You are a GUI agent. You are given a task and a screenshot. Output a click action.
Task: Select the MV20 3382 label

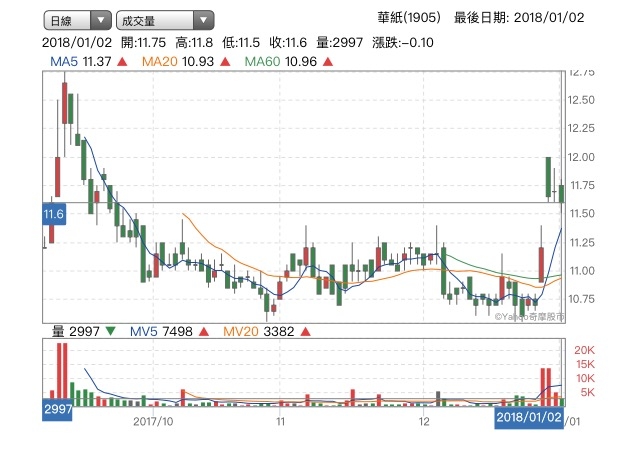click(x=258, y=331)
